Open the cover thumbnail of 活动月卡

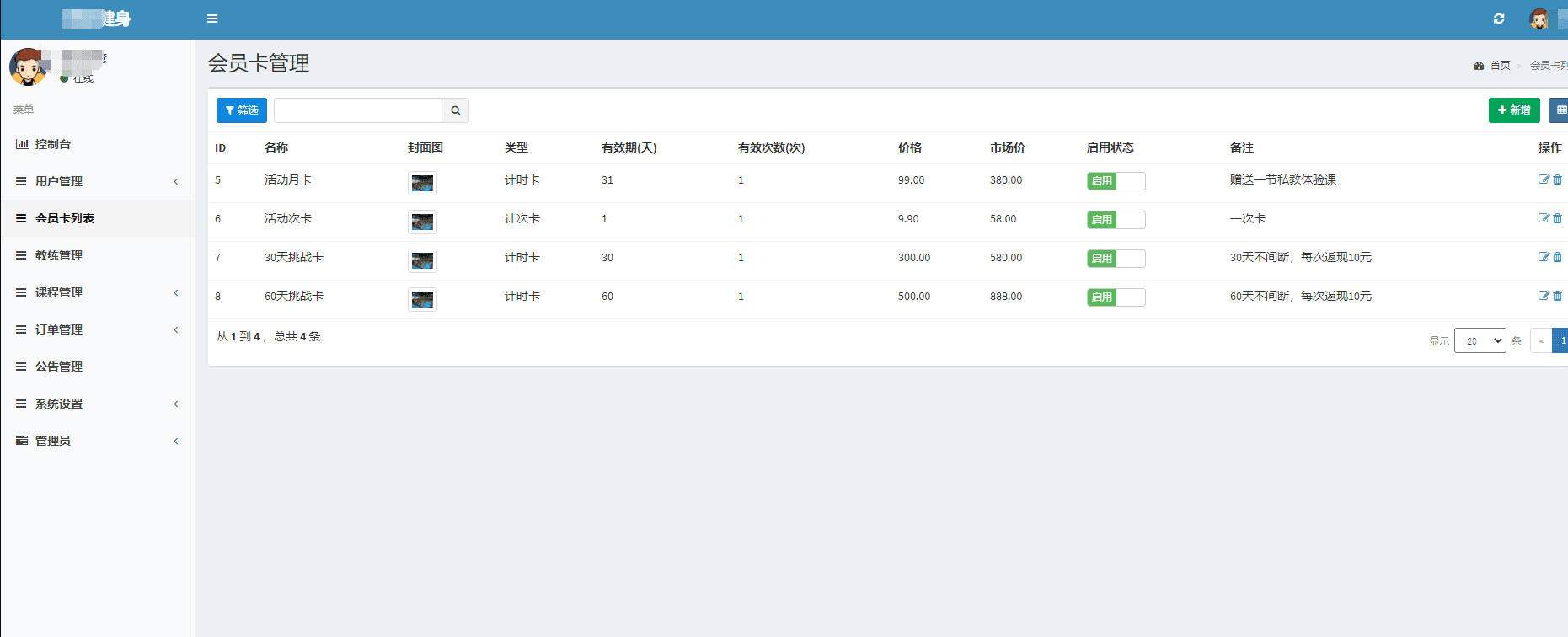pos(422,183)
